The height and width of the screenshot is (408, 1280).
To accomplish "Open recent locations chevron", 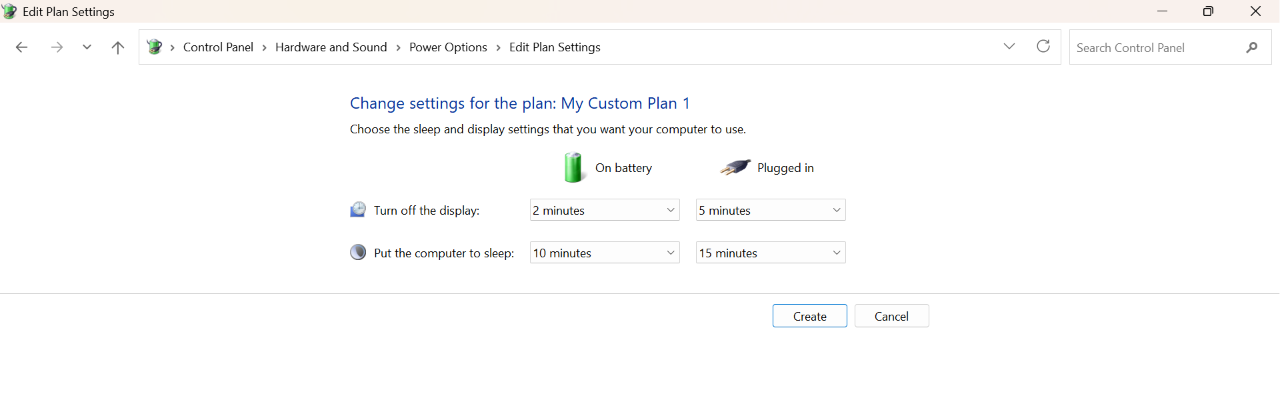I will (87, 47).
